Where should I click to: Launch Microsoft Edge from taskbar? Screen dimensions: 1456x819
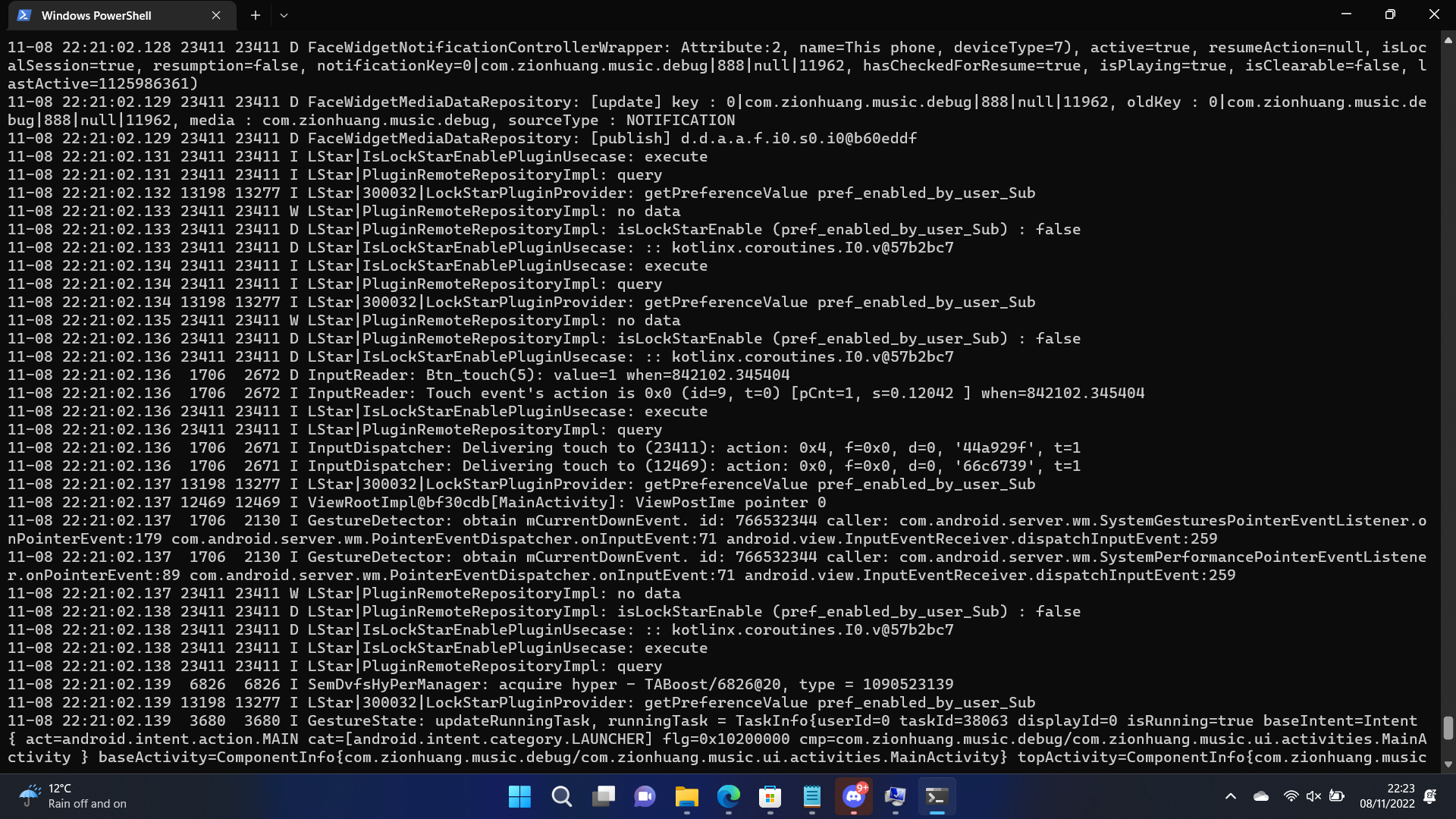point(729,796)
